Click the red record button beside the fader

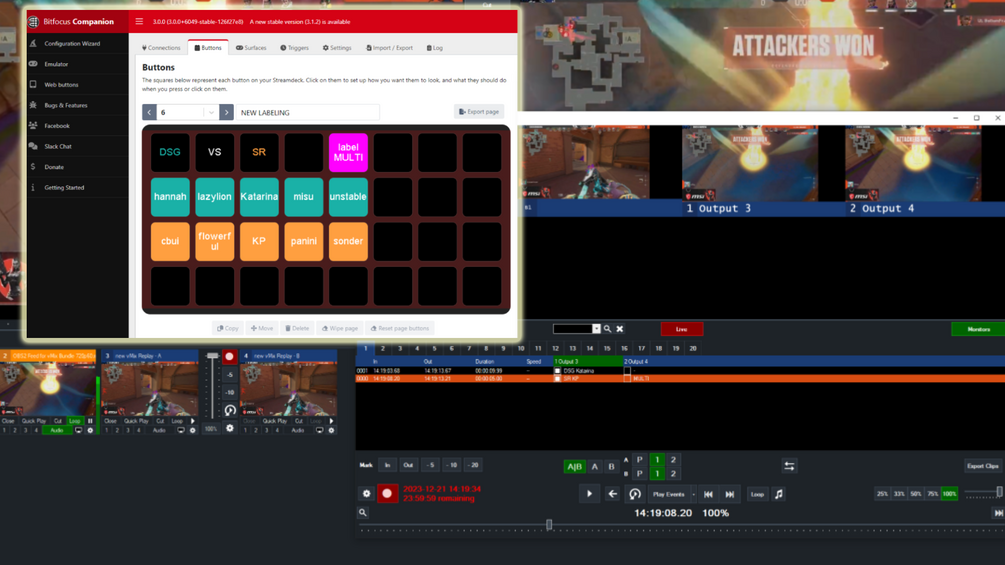(x=229, y=356)
